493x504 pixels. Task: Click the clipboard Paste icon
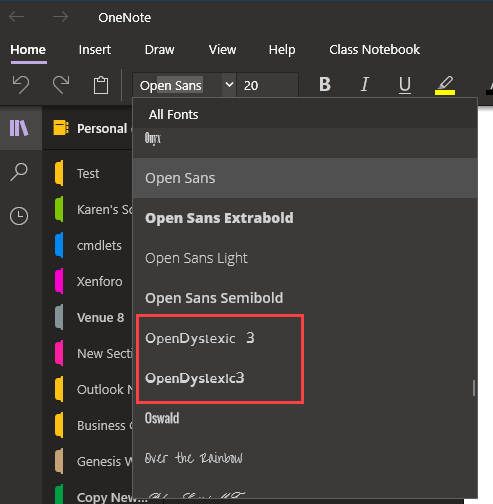(101, 85)
